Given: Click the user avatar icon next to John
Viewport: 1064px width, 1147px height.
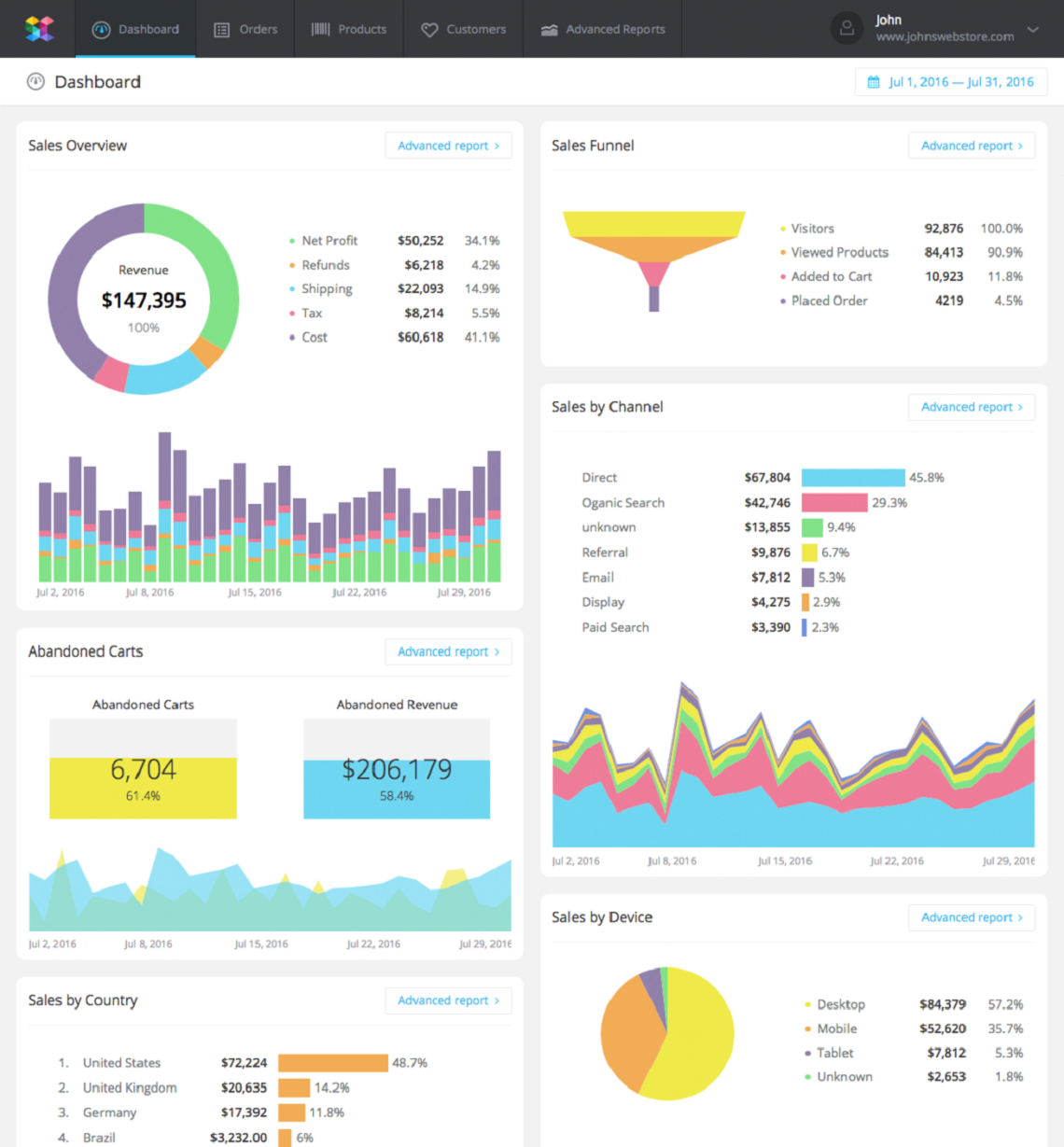Looking at the screenshot, I should (x=847, y=28).
